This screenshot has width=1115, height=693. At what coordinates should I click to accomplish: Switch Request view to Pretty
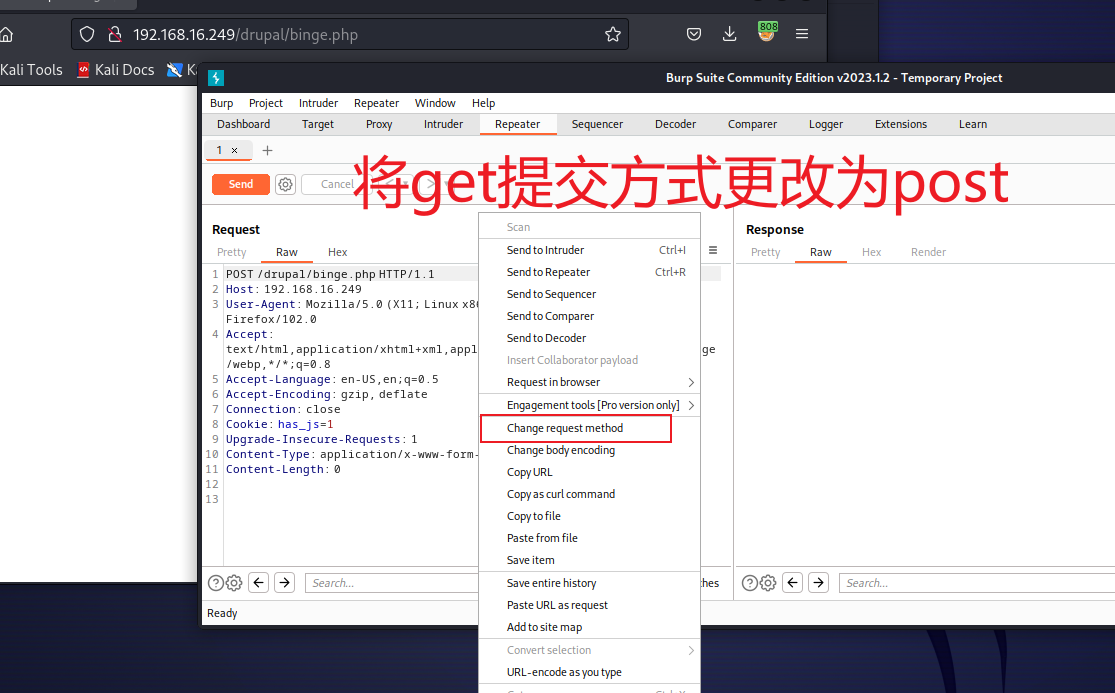(232, 252)
